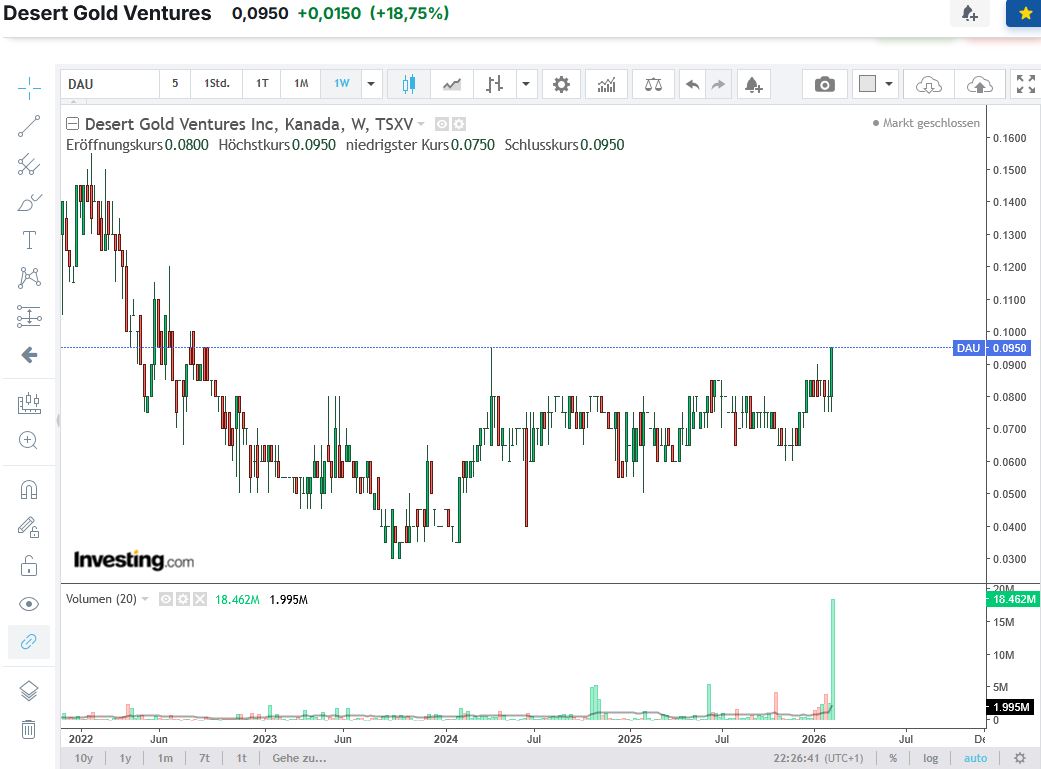Image resolution: width=1041 pixels, height=769 pixels.
Task: Click the trash icon to remove drawings
Action: coord(29,729)
